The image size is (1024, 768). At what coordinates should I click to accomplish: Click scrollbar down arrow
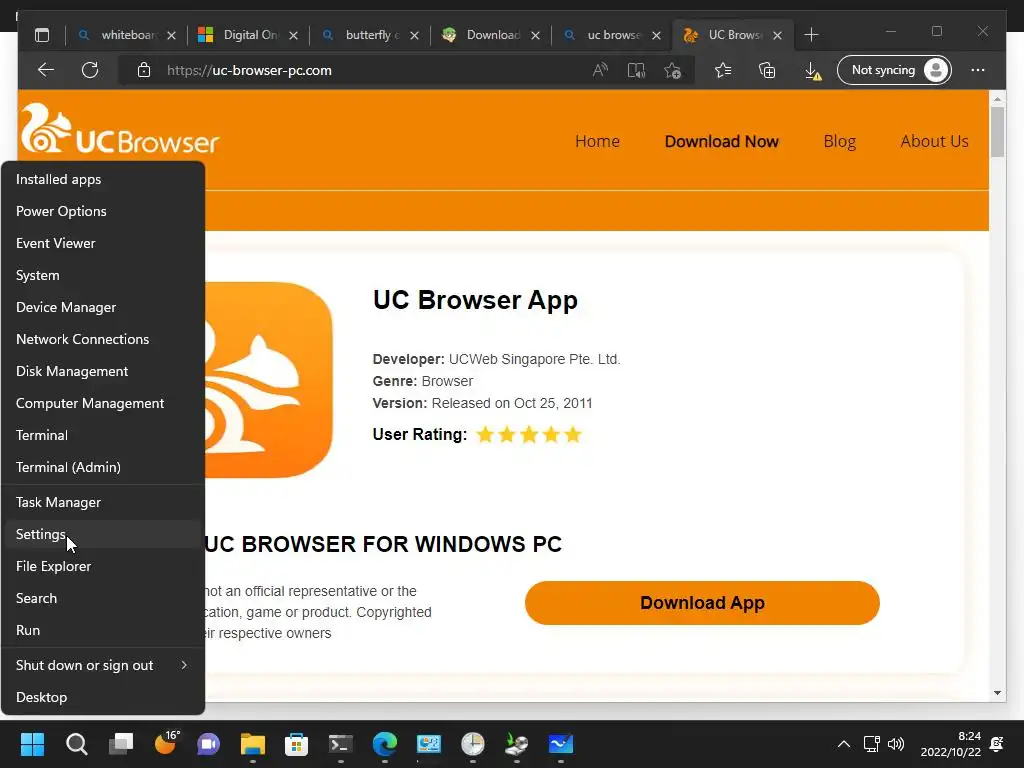(997, 693)
